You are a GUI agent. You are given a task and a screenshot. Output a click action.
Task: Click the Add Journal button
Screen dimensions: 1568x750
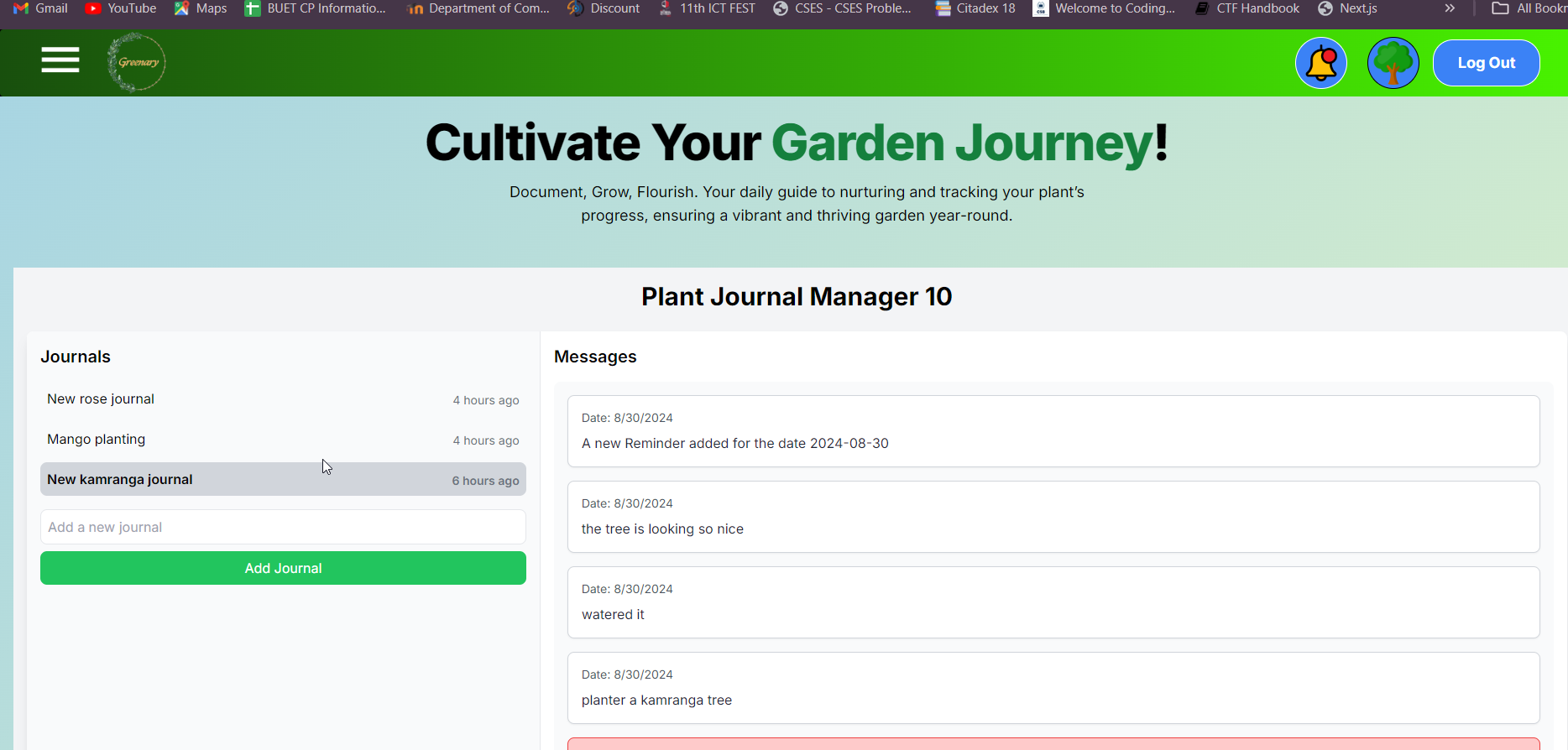pyautogui.click(x=283, y=568)
